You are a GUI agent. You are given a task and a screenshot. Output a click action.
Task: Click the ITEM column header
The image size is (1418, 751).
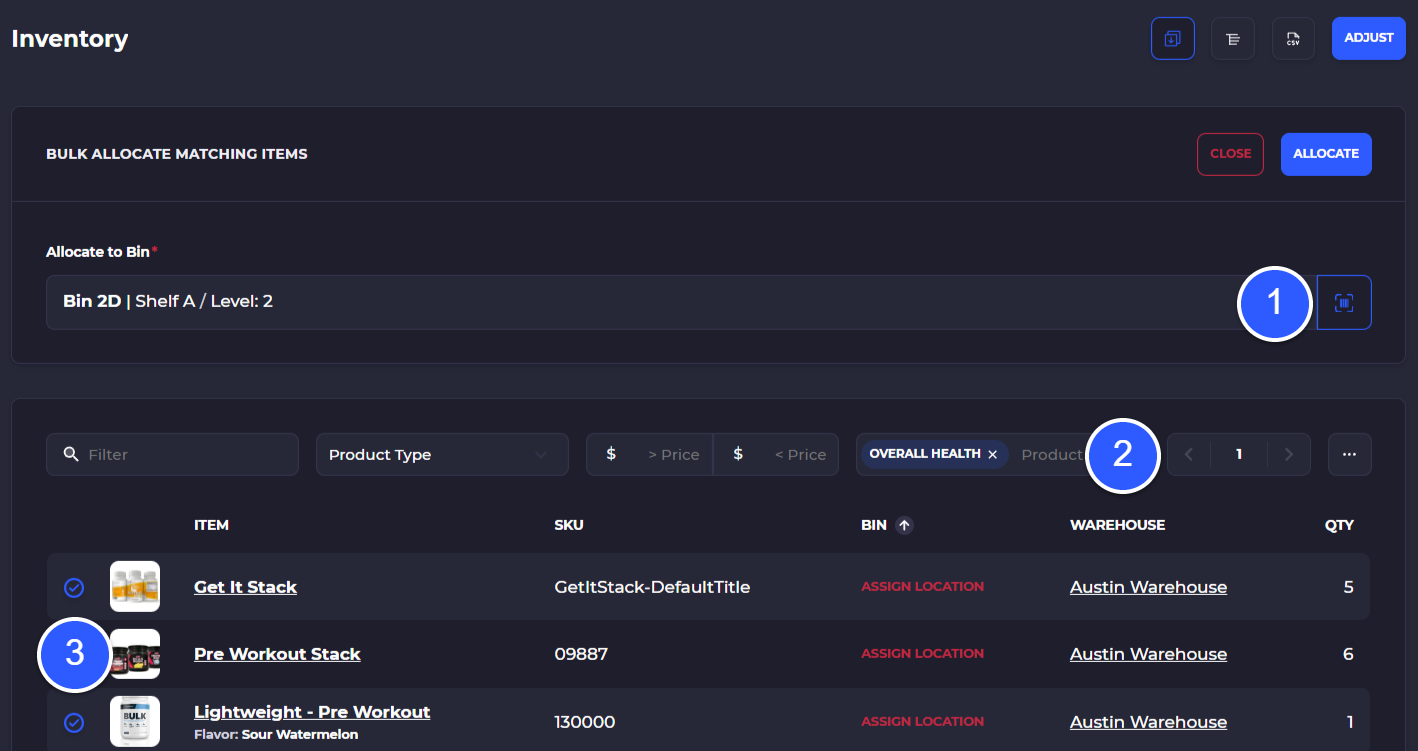click(x=211, y=525)
